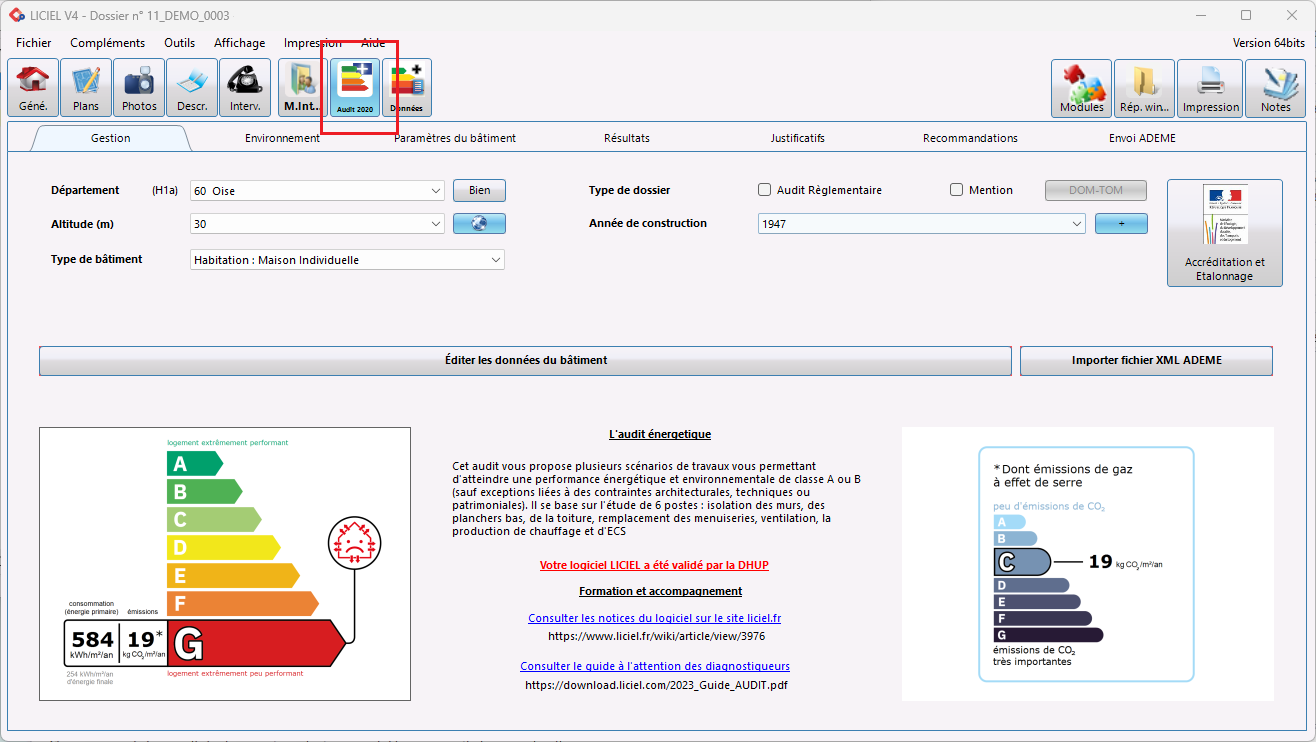Open the Impression printer icon

pos(1210,88)
